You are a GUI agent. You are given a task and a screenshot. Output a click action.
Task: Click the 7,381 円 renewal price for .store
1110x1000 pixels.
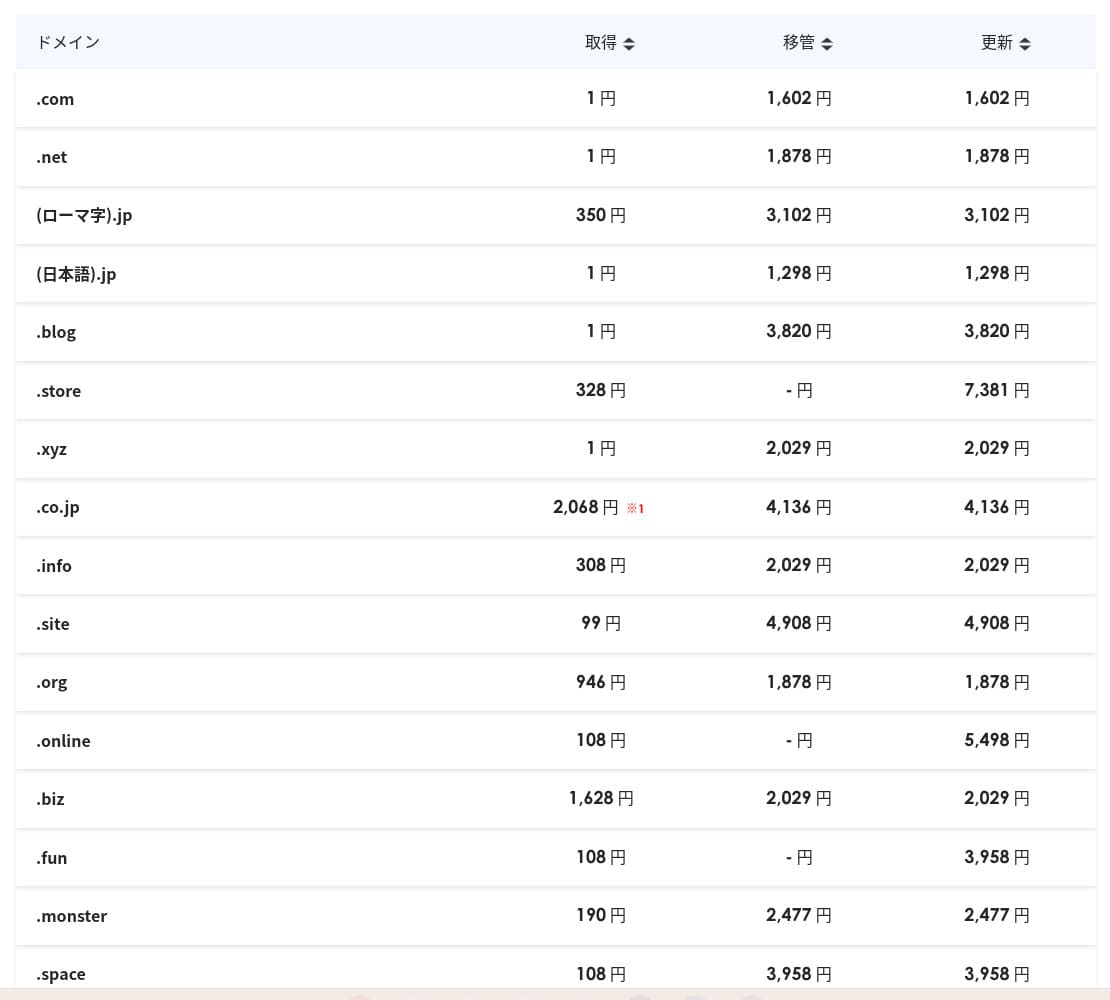pos(996,390)
